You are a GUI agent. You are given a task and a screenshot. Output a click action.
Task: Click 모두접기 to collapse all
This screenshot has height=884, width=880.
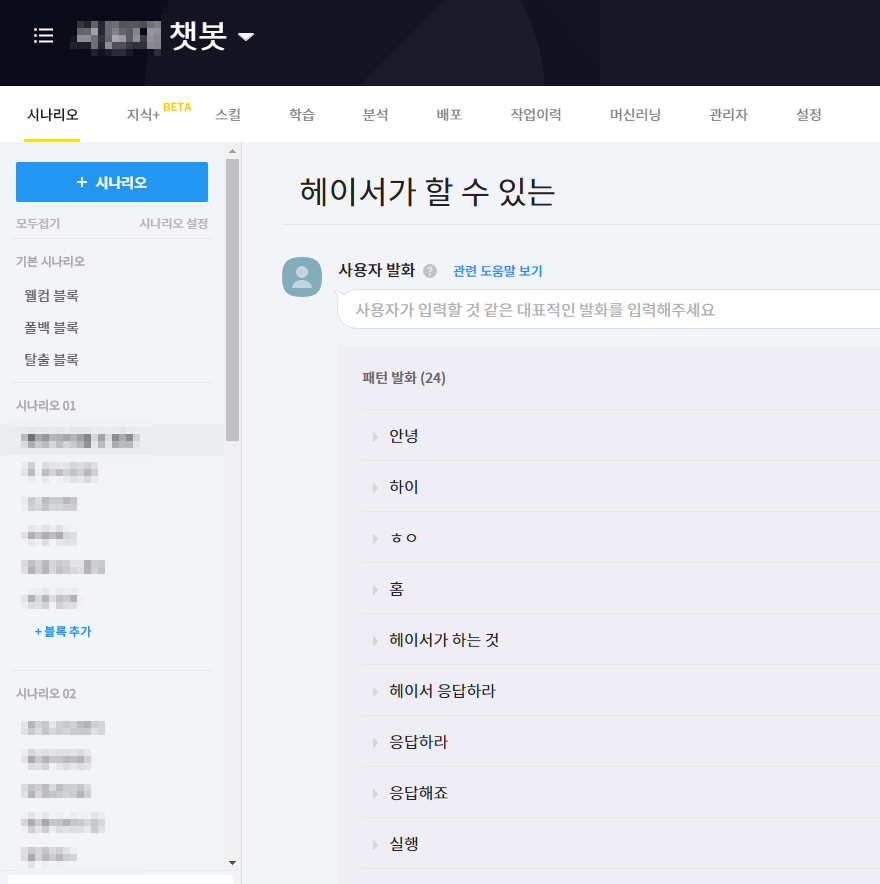[38, 223]
